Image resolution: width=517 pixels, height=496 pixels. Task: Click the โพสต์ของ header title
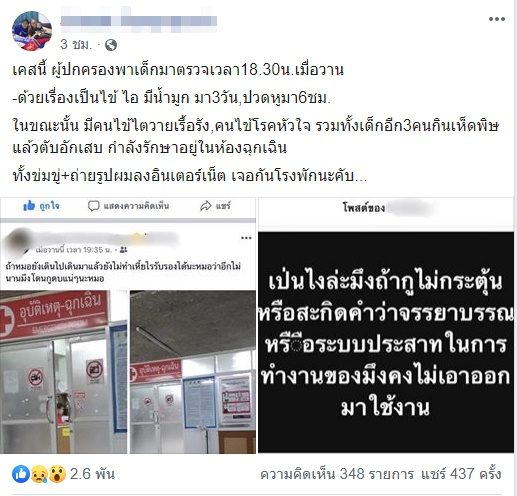[364, 208]
